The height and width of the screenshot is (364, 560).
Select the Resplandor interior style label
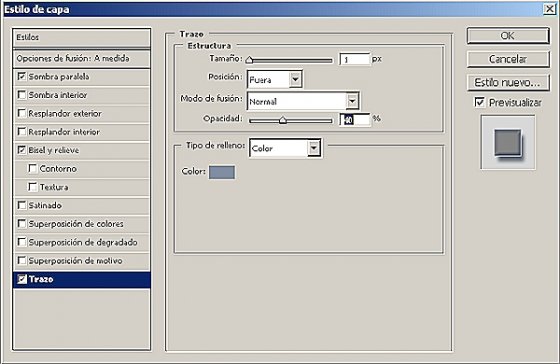pos(64,132)
